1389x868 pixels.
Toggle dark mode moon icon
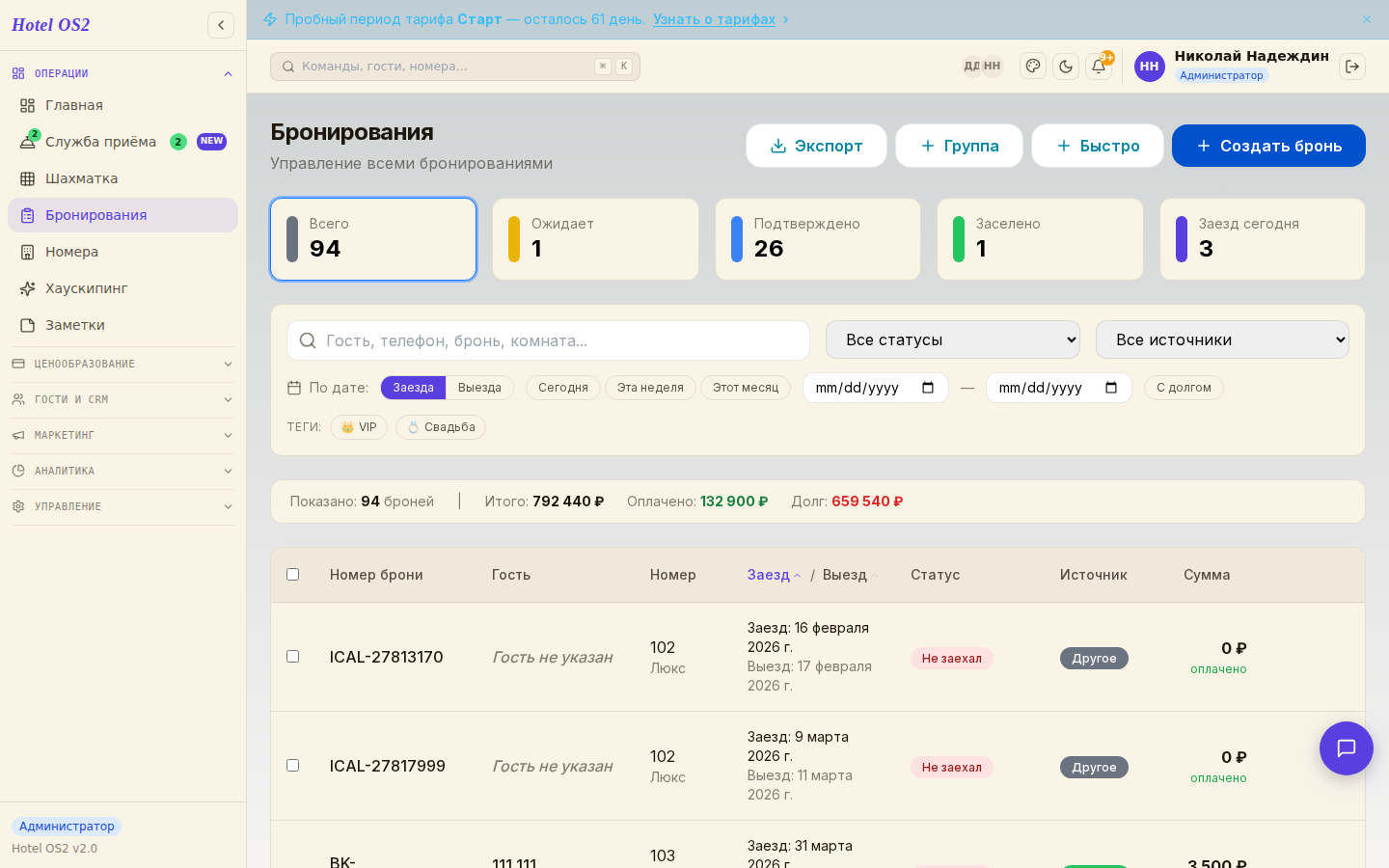point(1066,67)
